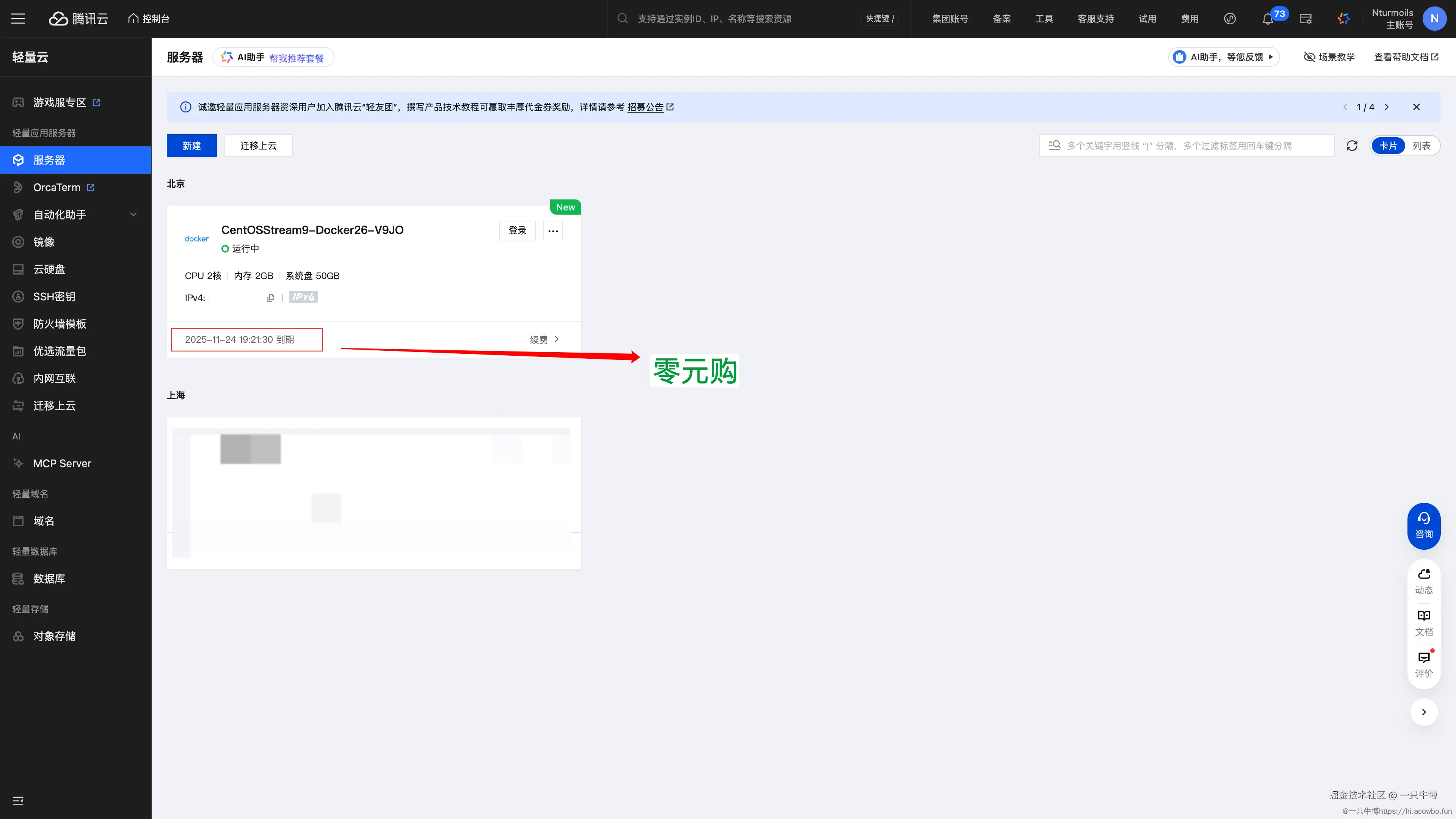The height and width of the screenshot is (819, 1456).
Task: Open the server's more options (…) menu
Action: [553, 231]
